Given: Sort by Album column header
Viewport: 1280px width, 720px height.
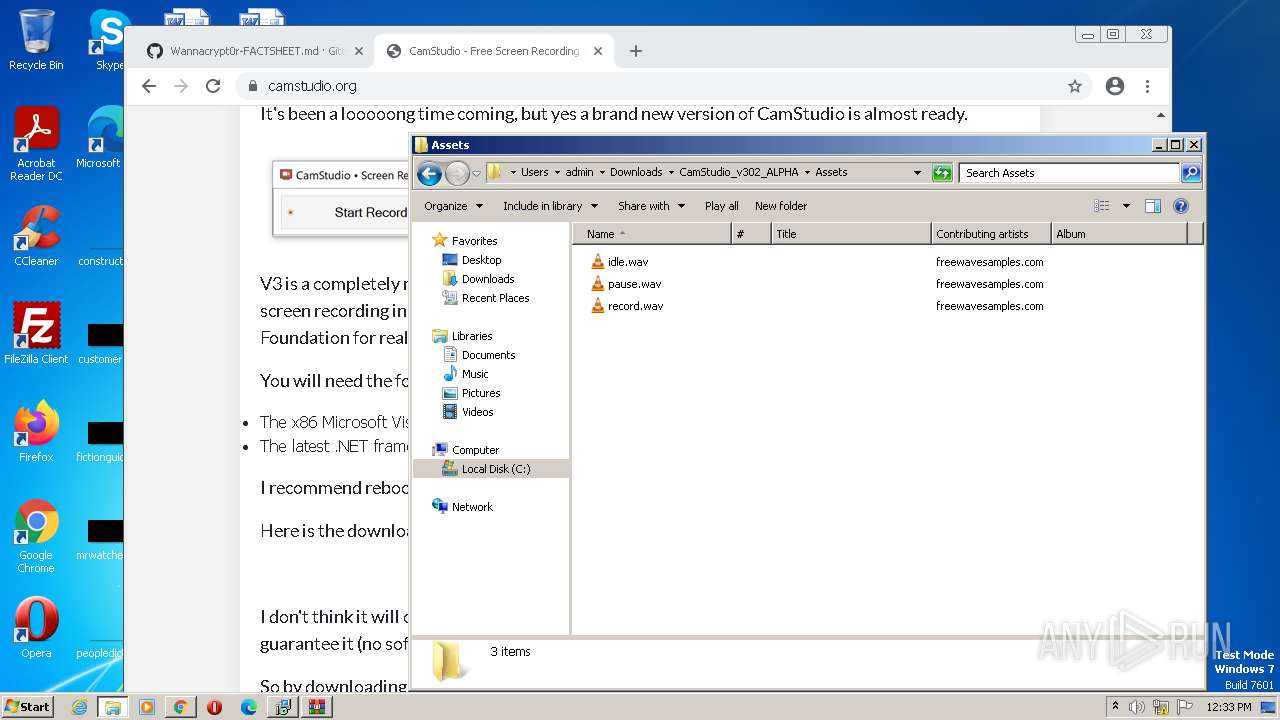Looking at the screenshot, I should click(x=1120, y=234).
